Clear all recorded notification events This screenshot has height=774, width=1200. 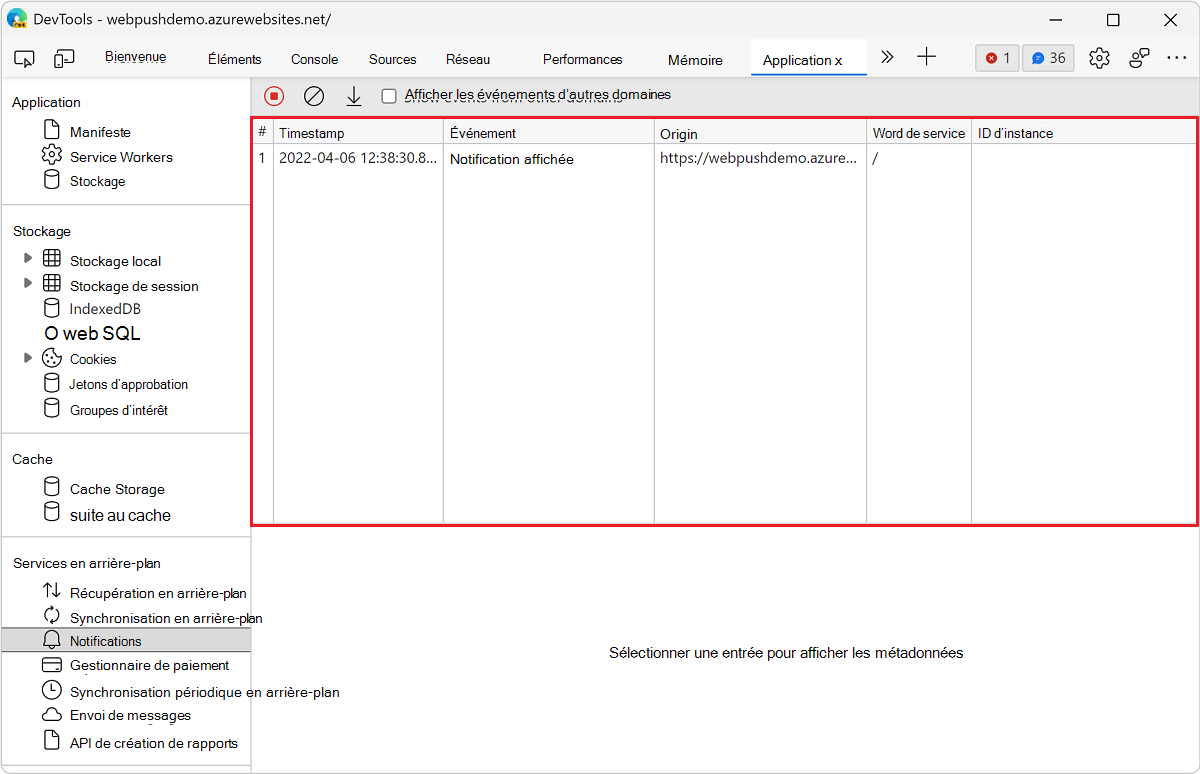313,95
